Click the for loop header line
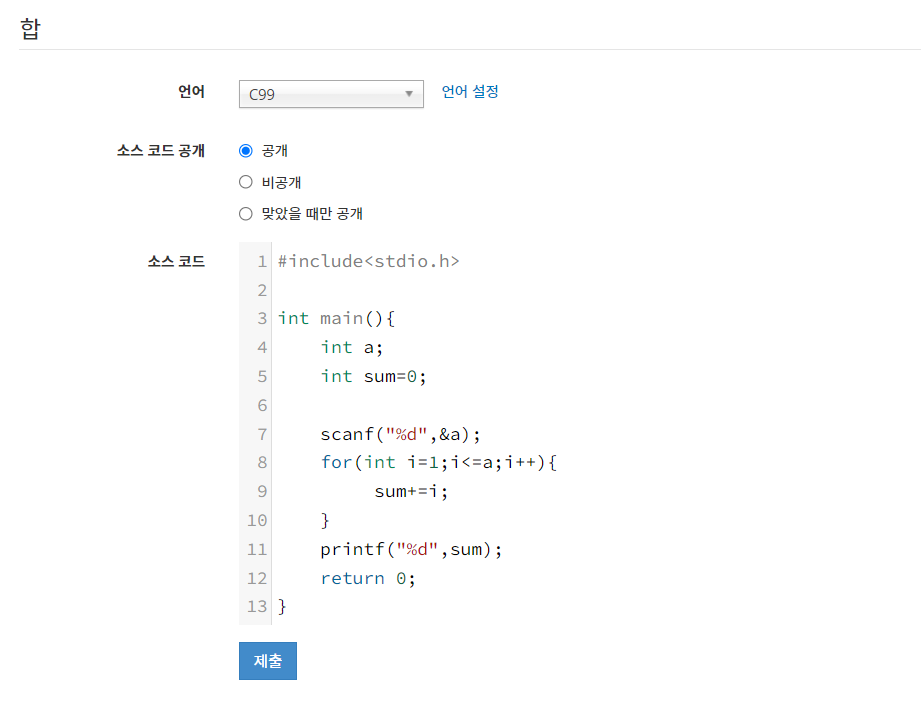The height and width of the screenshot is (713, 921). [439, 463]
